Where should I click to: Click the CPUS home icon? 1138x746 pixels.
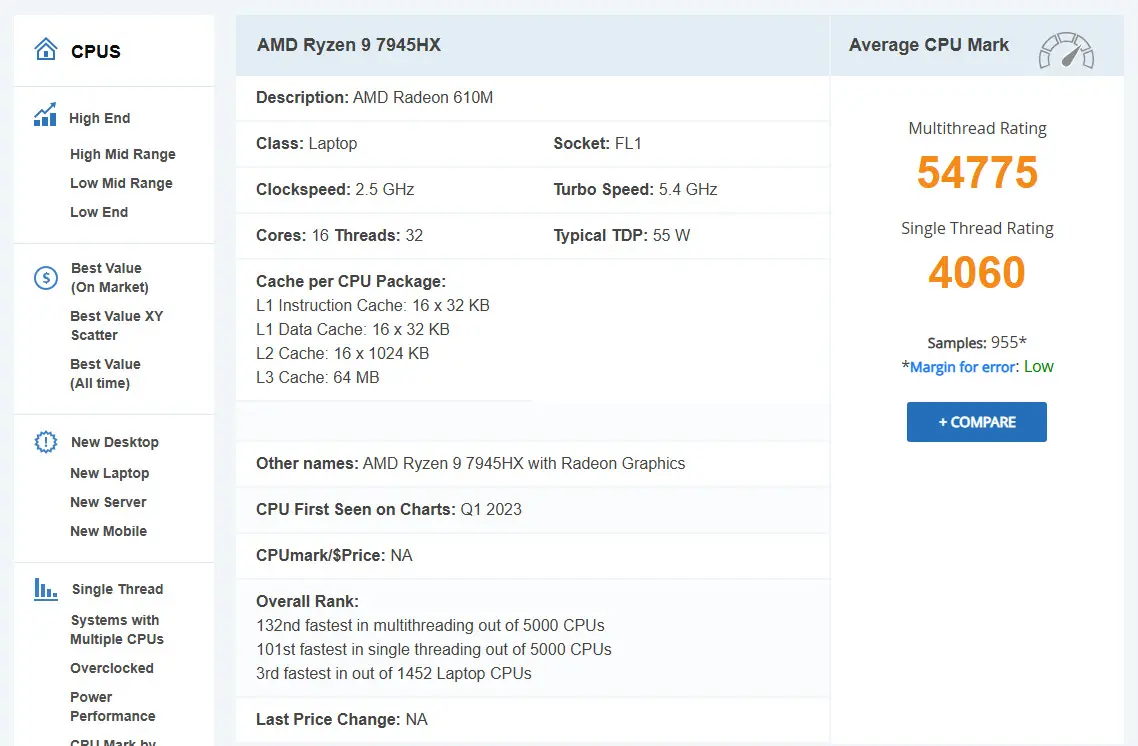click(46, 50)
